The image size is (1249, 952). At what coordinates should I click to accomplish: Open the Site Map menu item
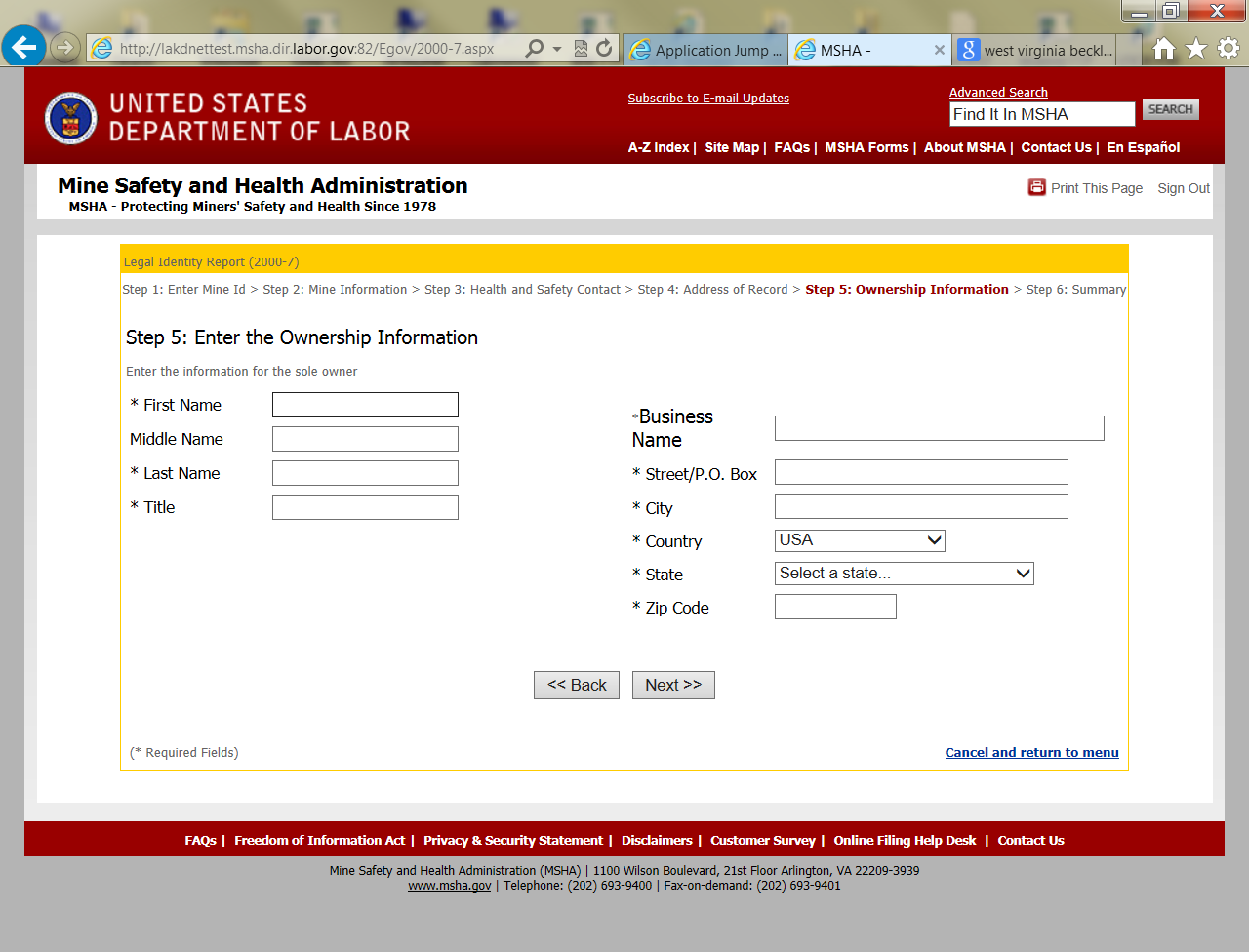732,147
